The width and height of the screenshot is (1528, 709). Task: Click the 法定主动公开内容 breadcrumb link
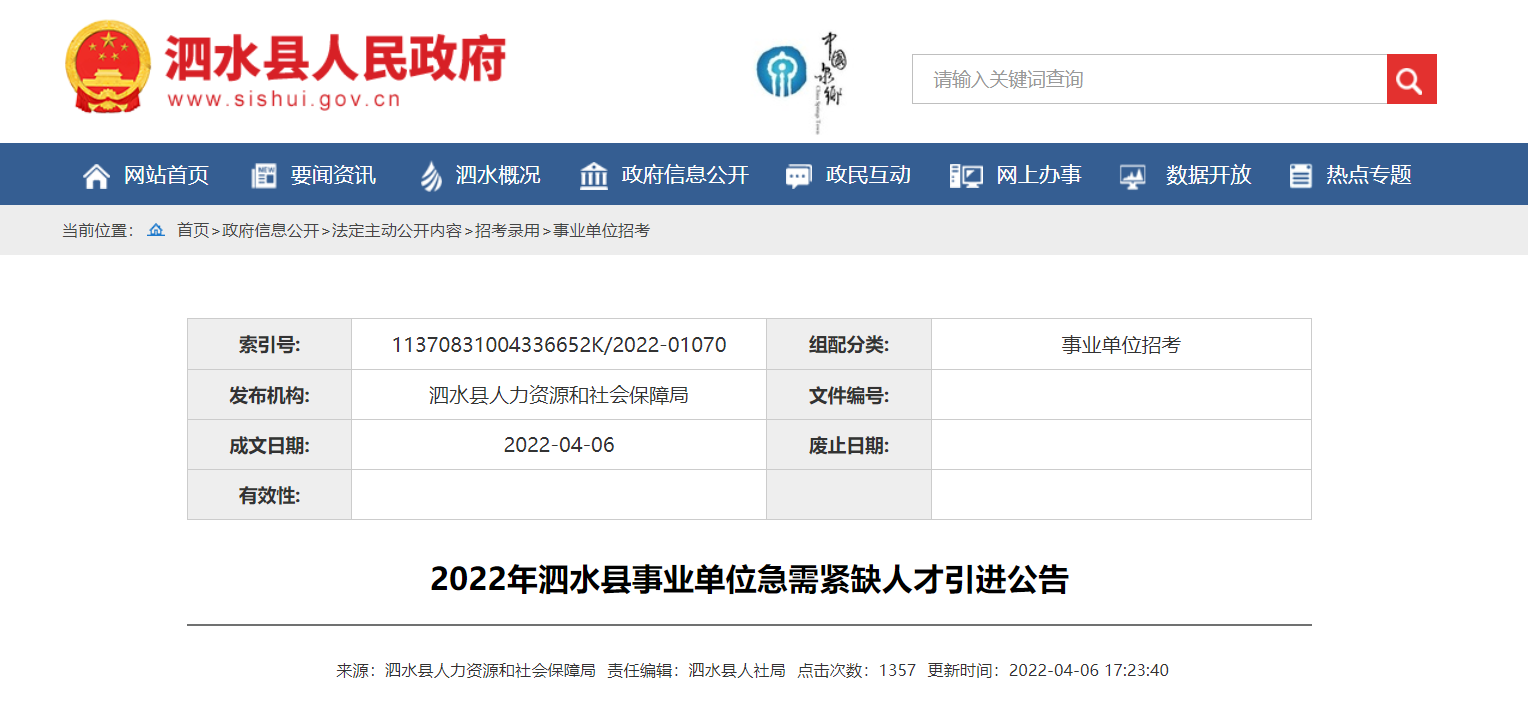397,231
